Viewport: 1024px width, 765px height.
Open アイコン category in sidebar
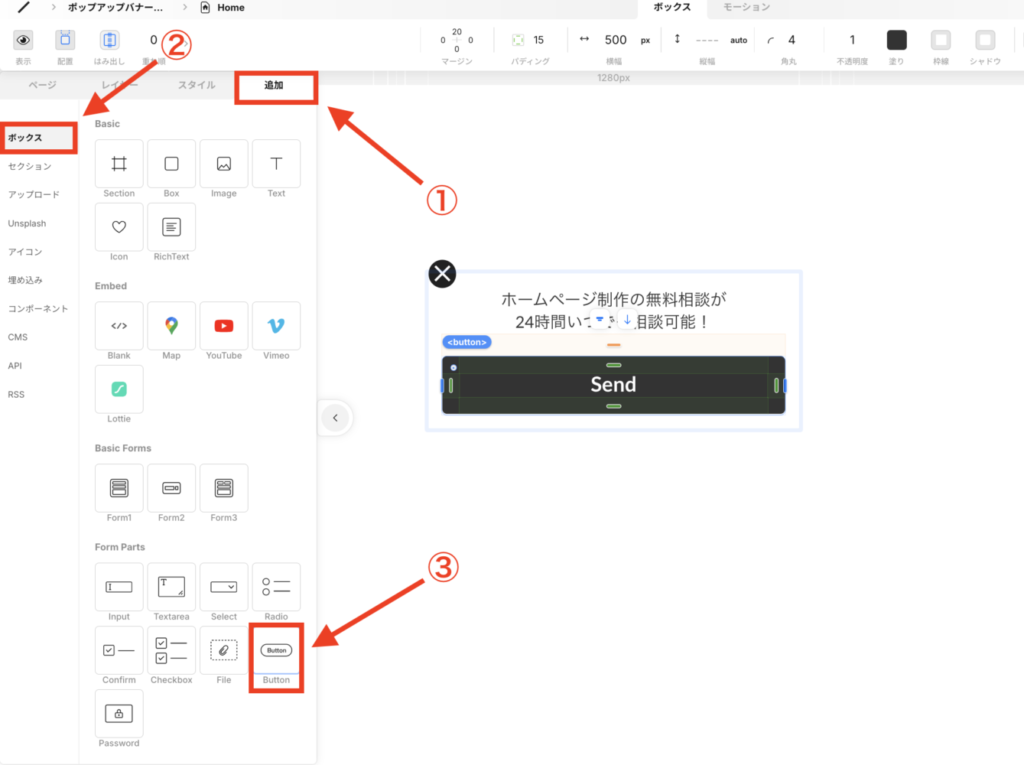point(25,252)
